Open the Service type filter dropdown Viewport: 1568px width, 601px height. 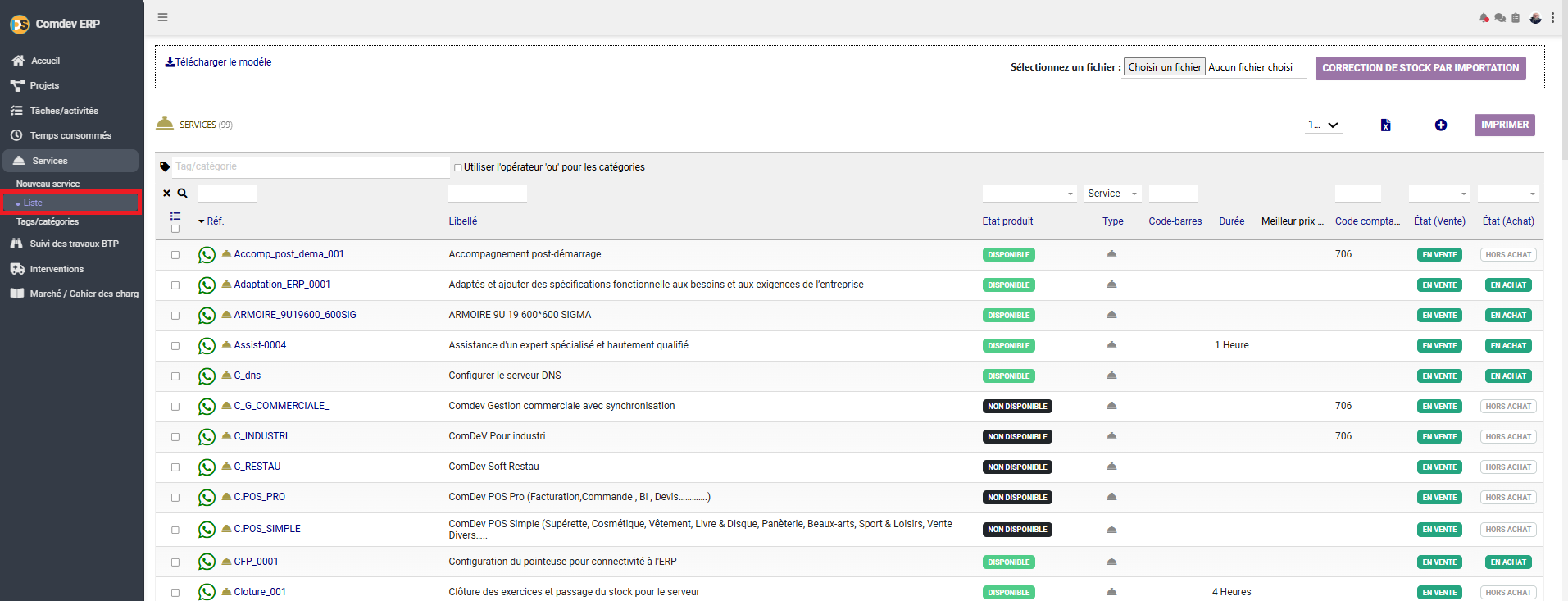tap(1113, 194)
